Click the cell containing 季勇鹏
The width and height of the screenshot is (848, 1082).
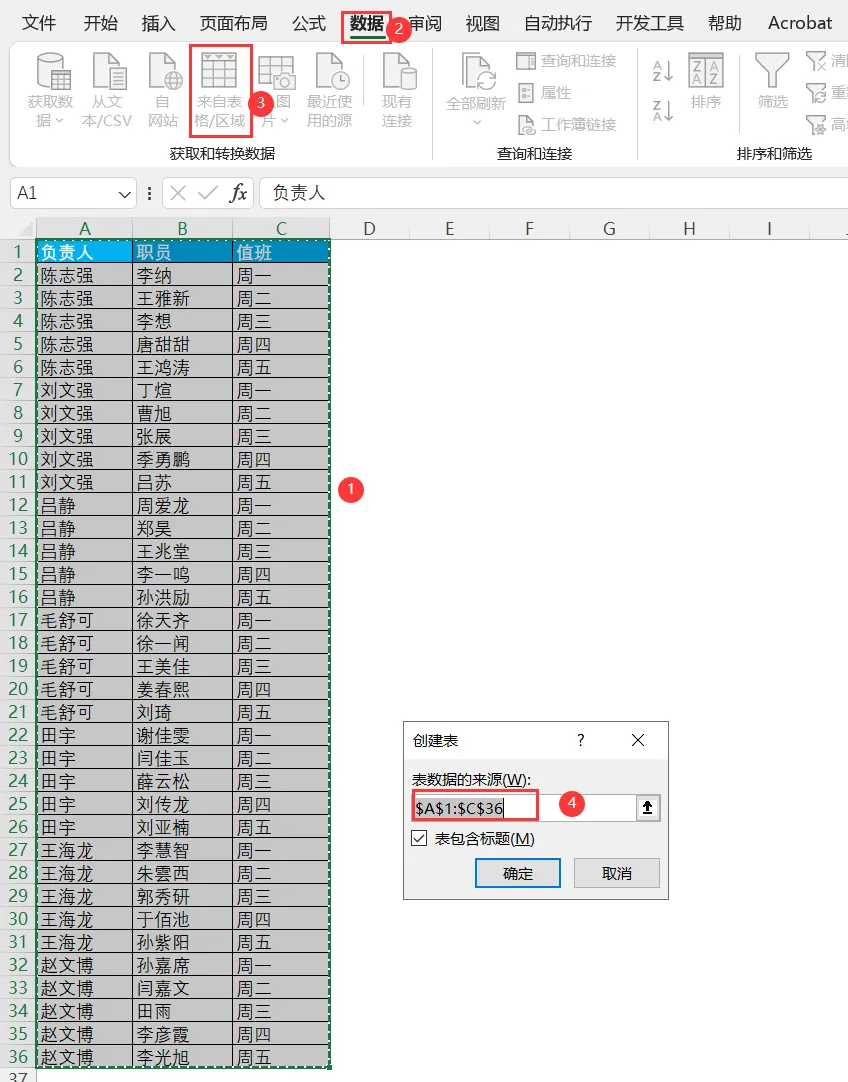tap(182, 459)
